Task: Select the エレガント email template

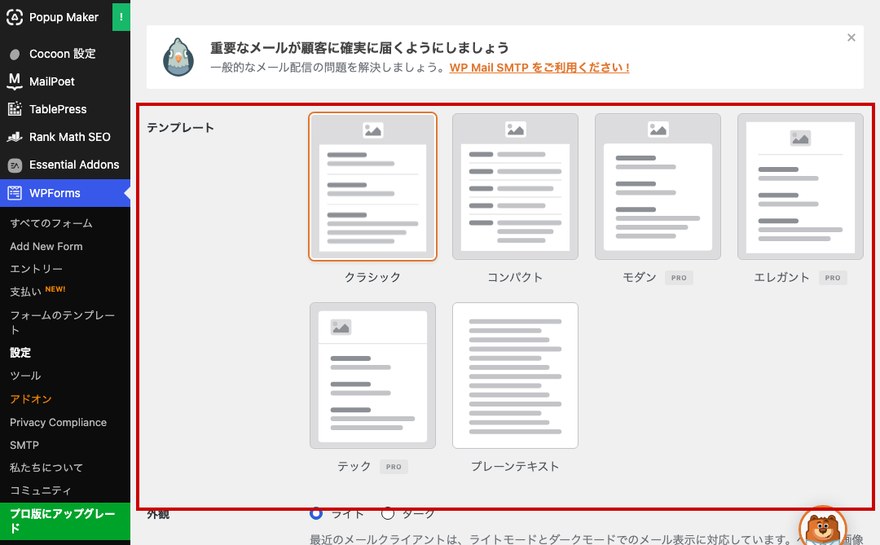Action: click(800, 187)
